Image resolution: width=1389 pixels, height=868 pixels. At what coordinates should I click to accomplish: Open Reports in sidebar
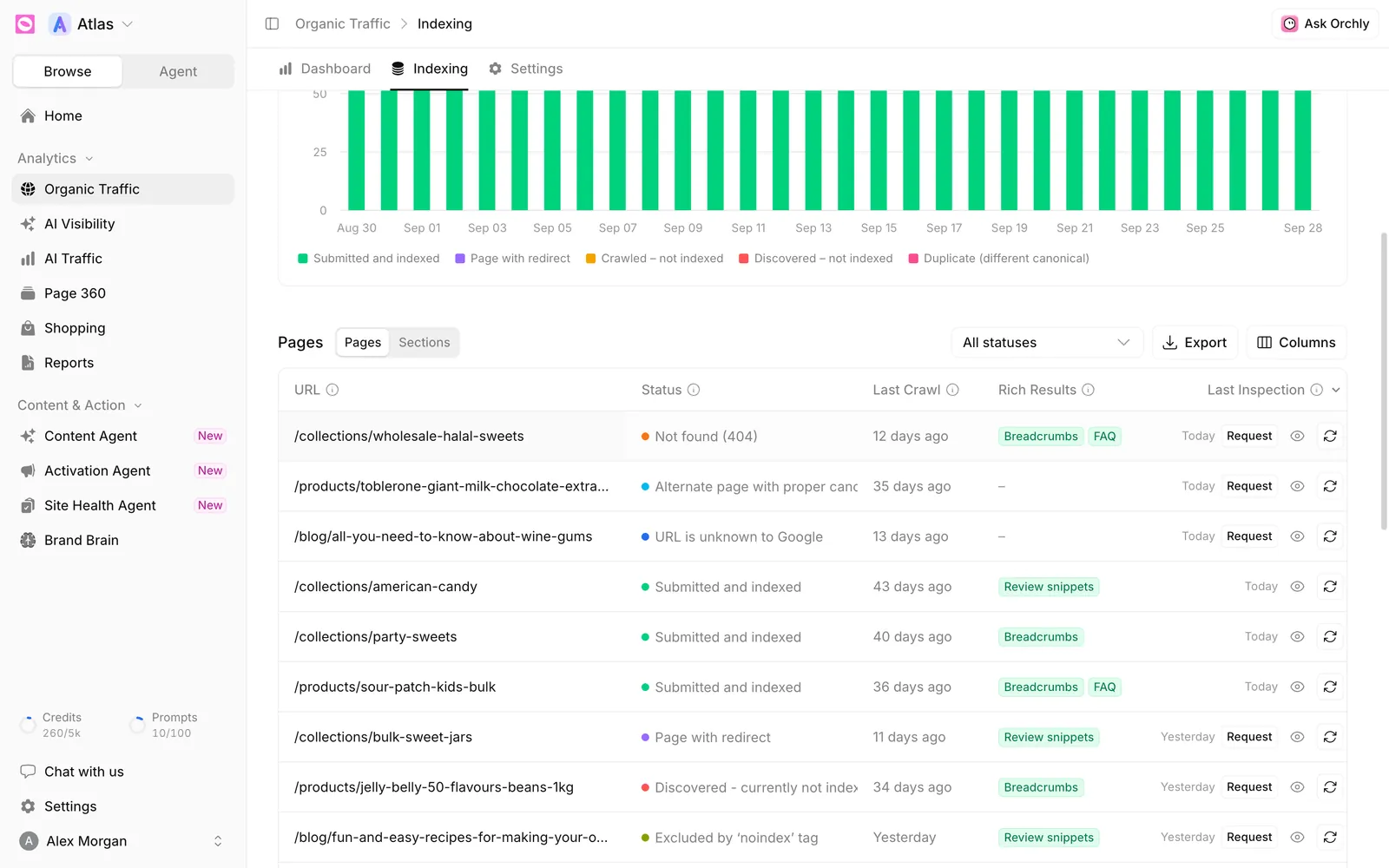pos(123,363)
